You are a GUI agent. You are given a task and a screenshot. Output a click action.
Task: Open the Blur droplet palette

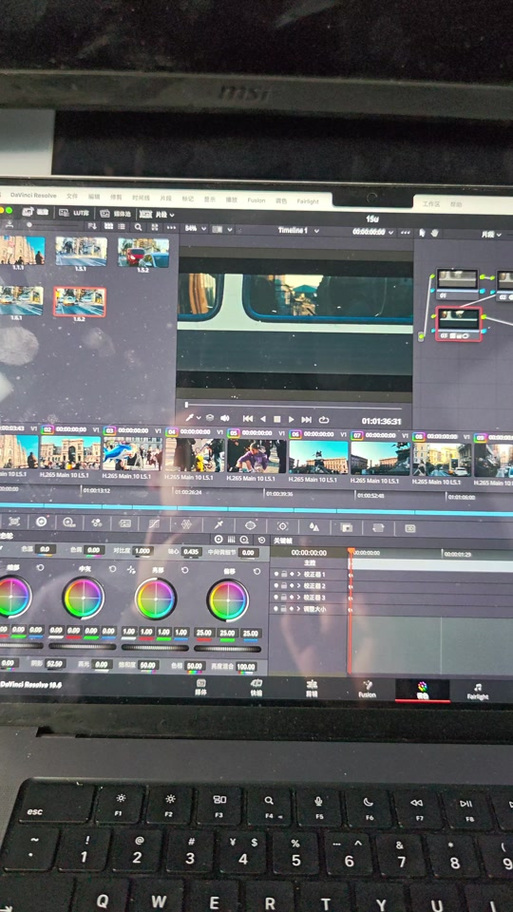(x=314, y=527)
